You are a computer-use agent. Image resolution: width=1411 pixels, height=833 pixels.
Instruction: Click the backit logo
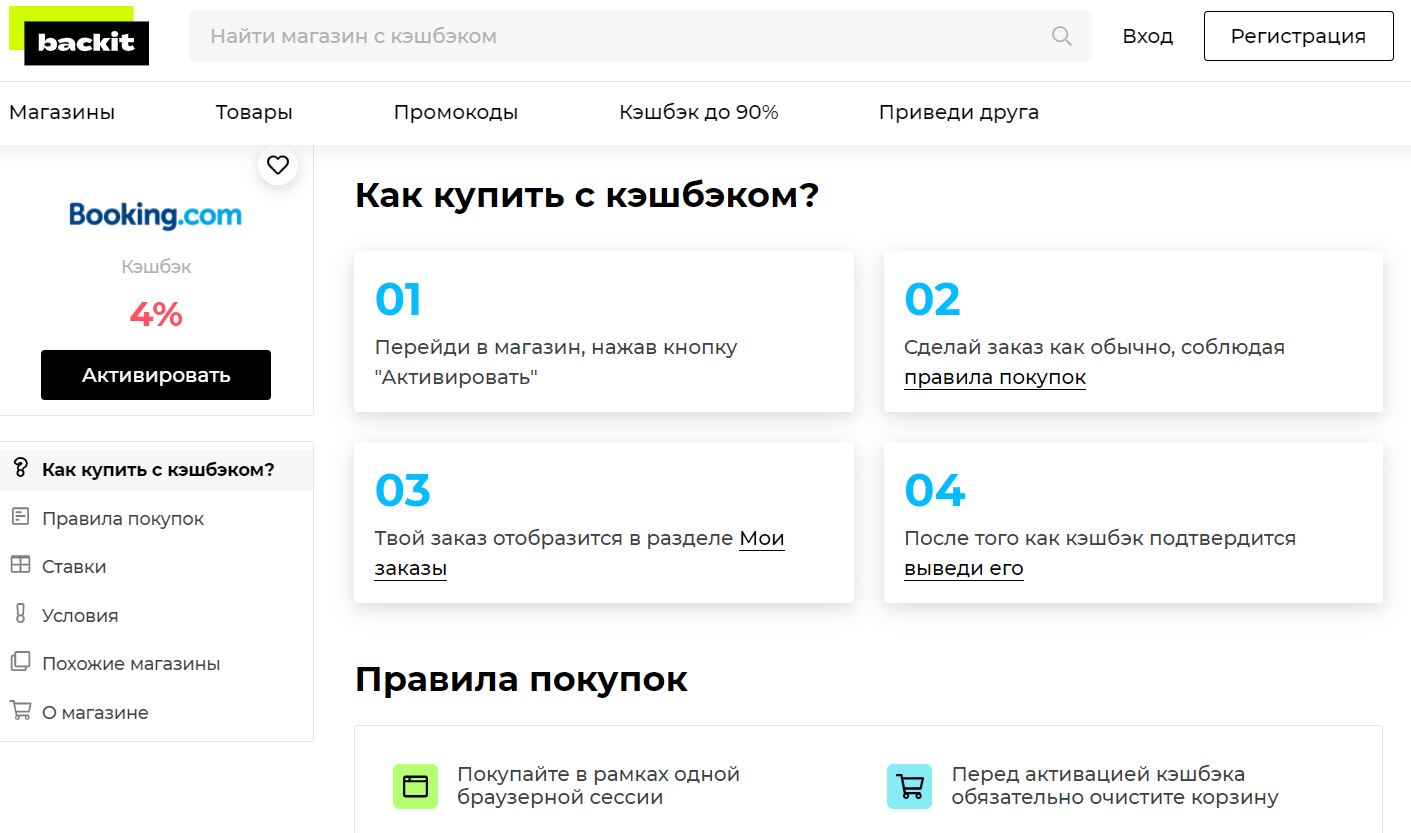click(x=79, y=36)
